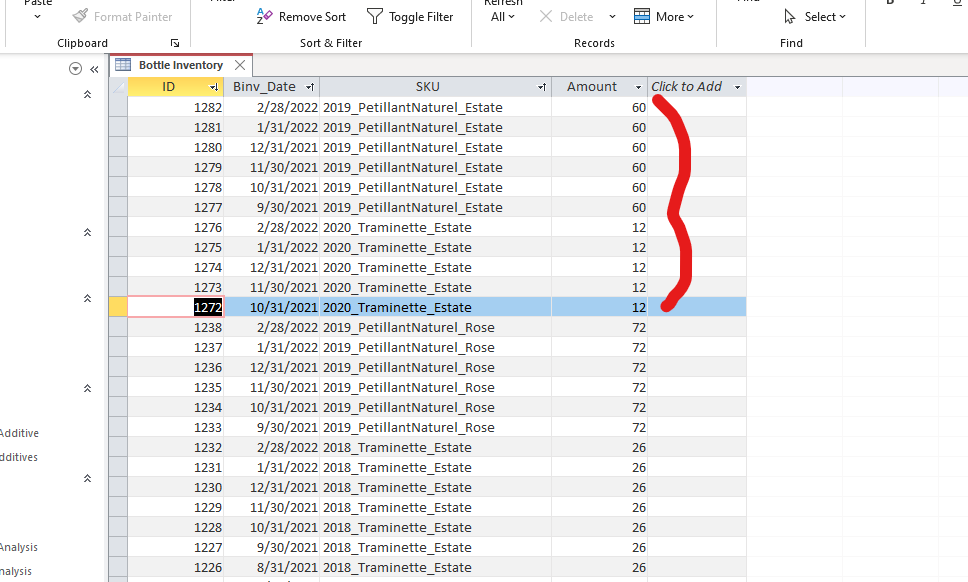Click date 8/31/2021 in row 1226
Screen dimensions: 968x582
point(272,567)
